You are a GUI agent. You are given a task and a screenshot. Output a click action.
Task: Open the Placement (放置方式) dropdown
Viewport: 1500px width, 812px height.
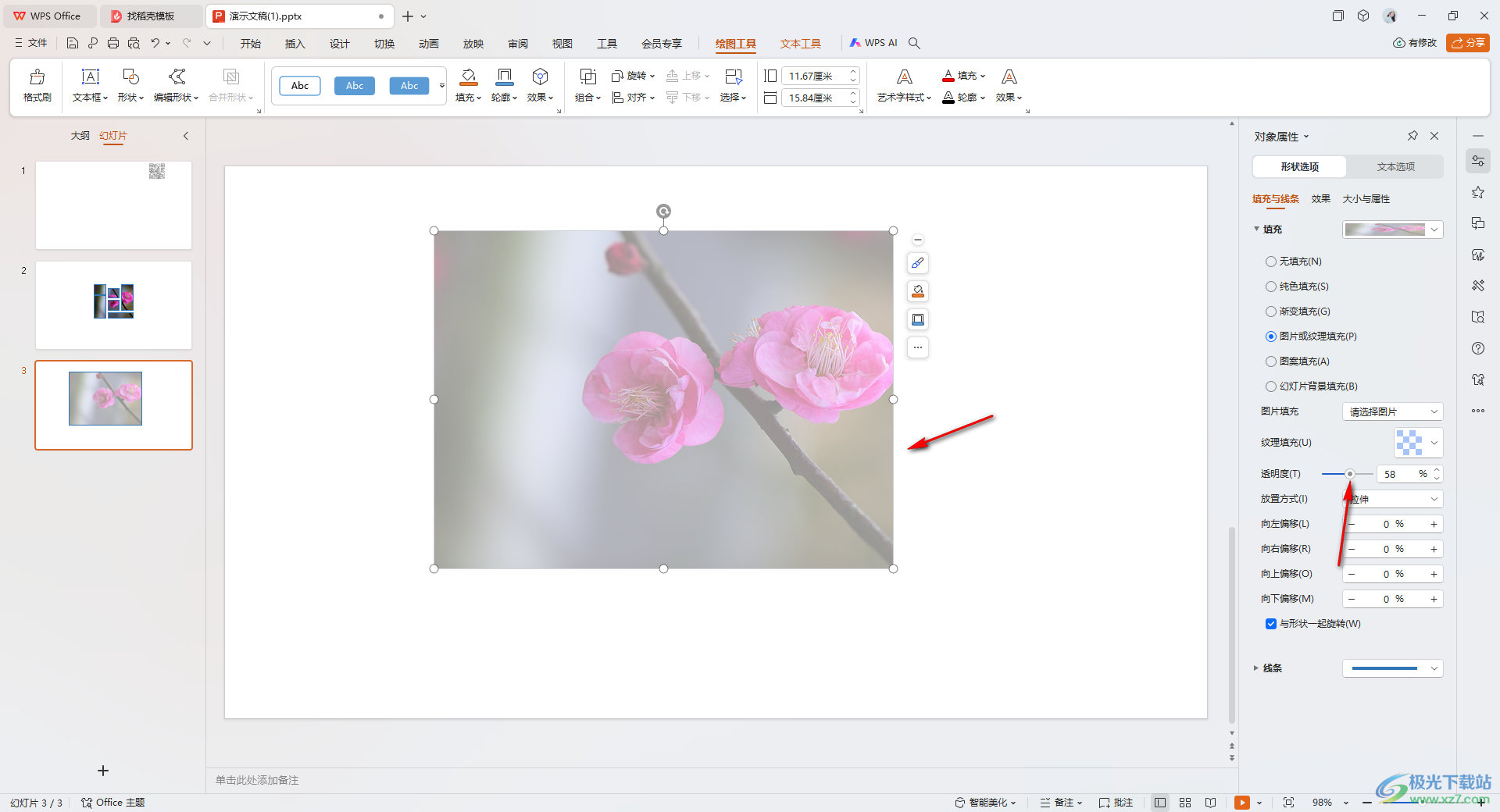[1392, 499]
